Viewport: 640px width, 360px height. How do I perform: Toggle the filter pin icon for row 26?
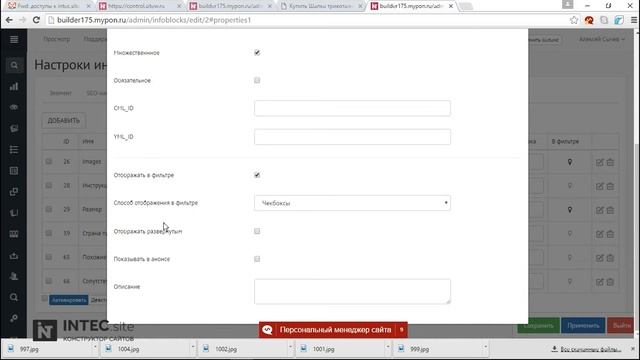570,162
